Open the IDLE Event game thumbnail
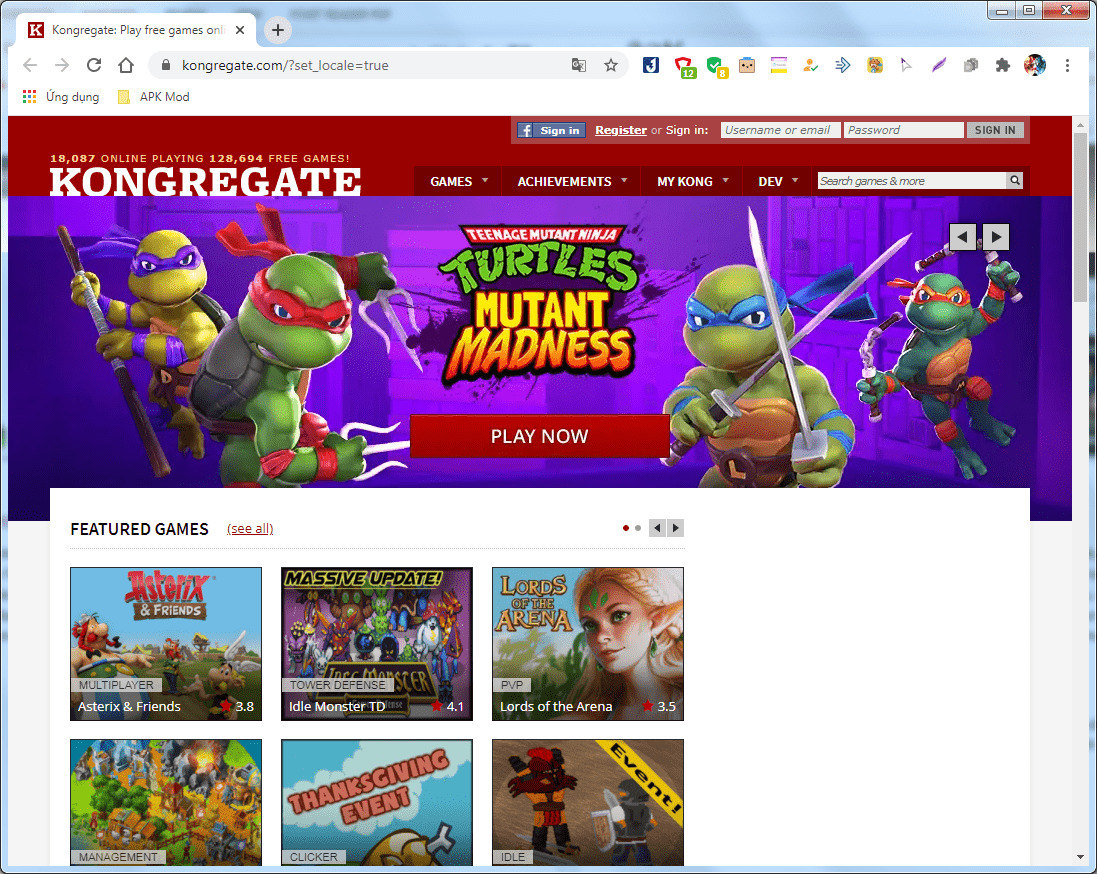Image resolution: width=1097 pixels, height=874 pixels. tap(588, 803)
